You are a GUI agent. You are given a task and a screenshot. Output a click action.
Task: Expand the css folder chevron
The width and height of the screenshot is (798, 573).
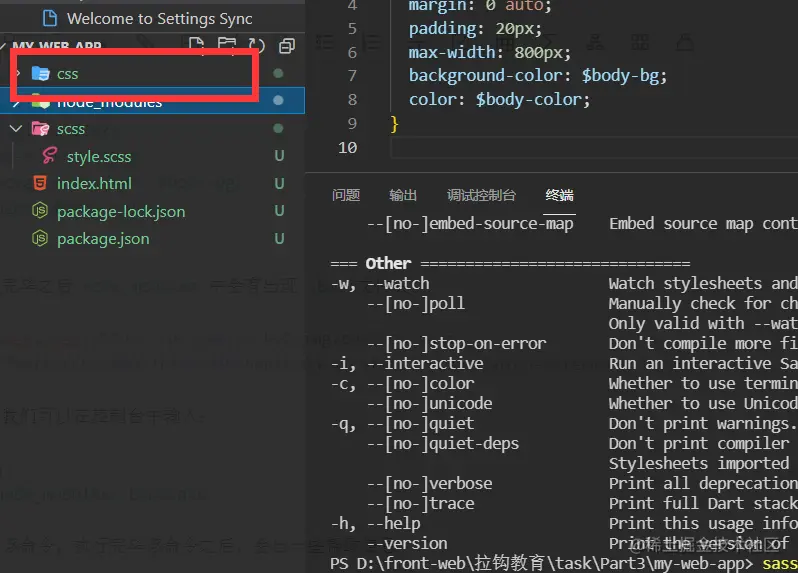point(17,74)
